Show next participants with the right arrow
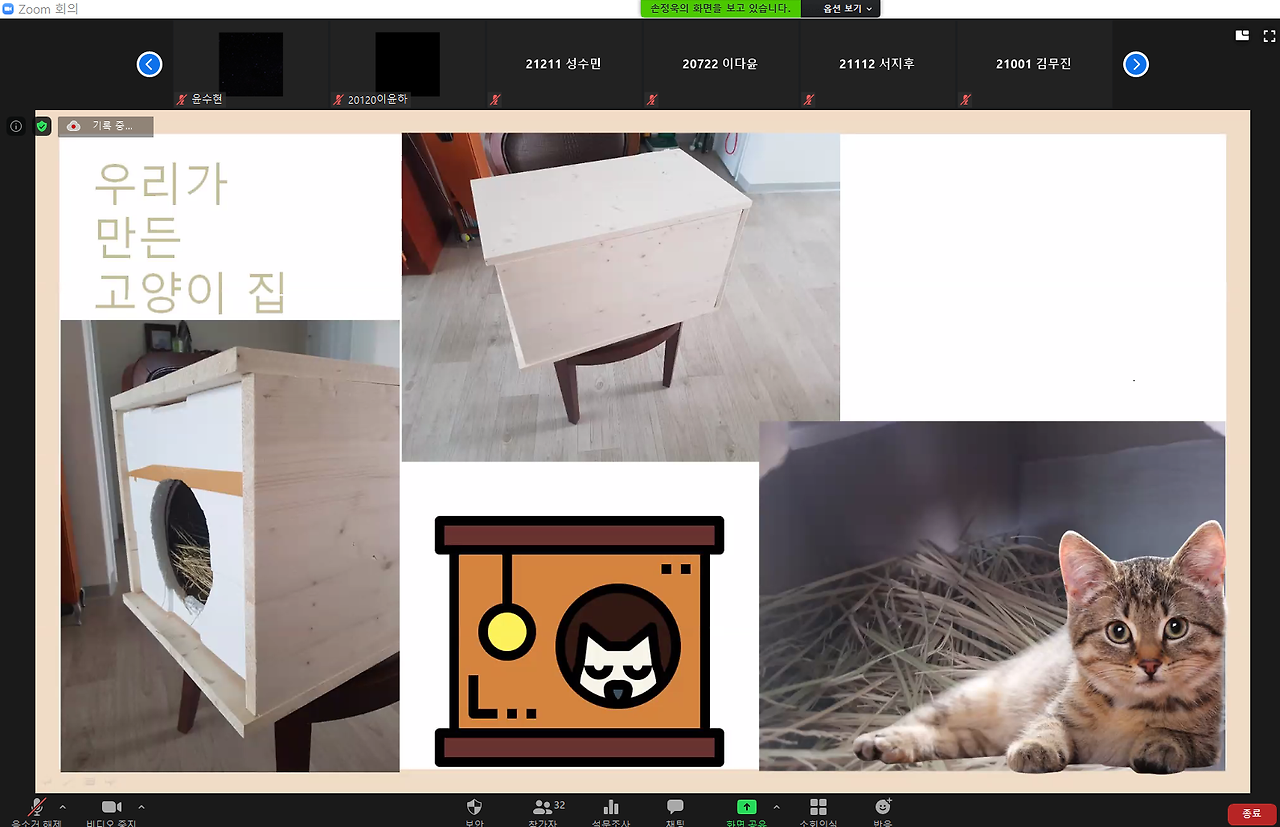The image size is (1280, 827). pos(1136,65)
